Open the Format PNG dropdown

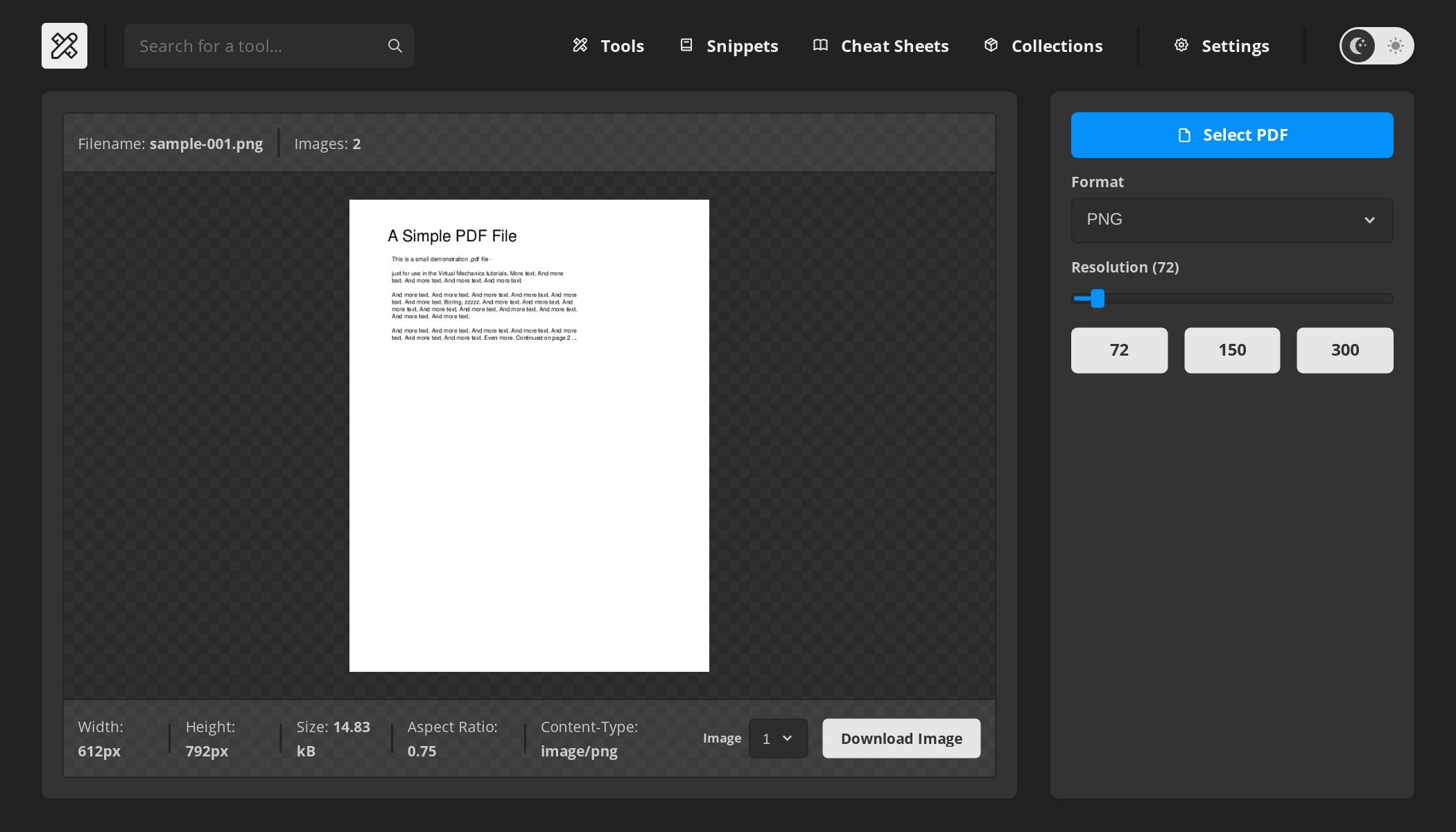tap(1232, 220)
